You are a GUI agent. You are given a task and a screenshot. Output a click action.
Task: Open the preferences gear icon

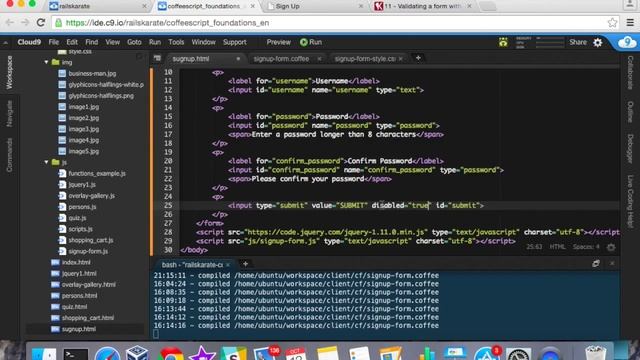pyautogui.click(x=598, y=42)
